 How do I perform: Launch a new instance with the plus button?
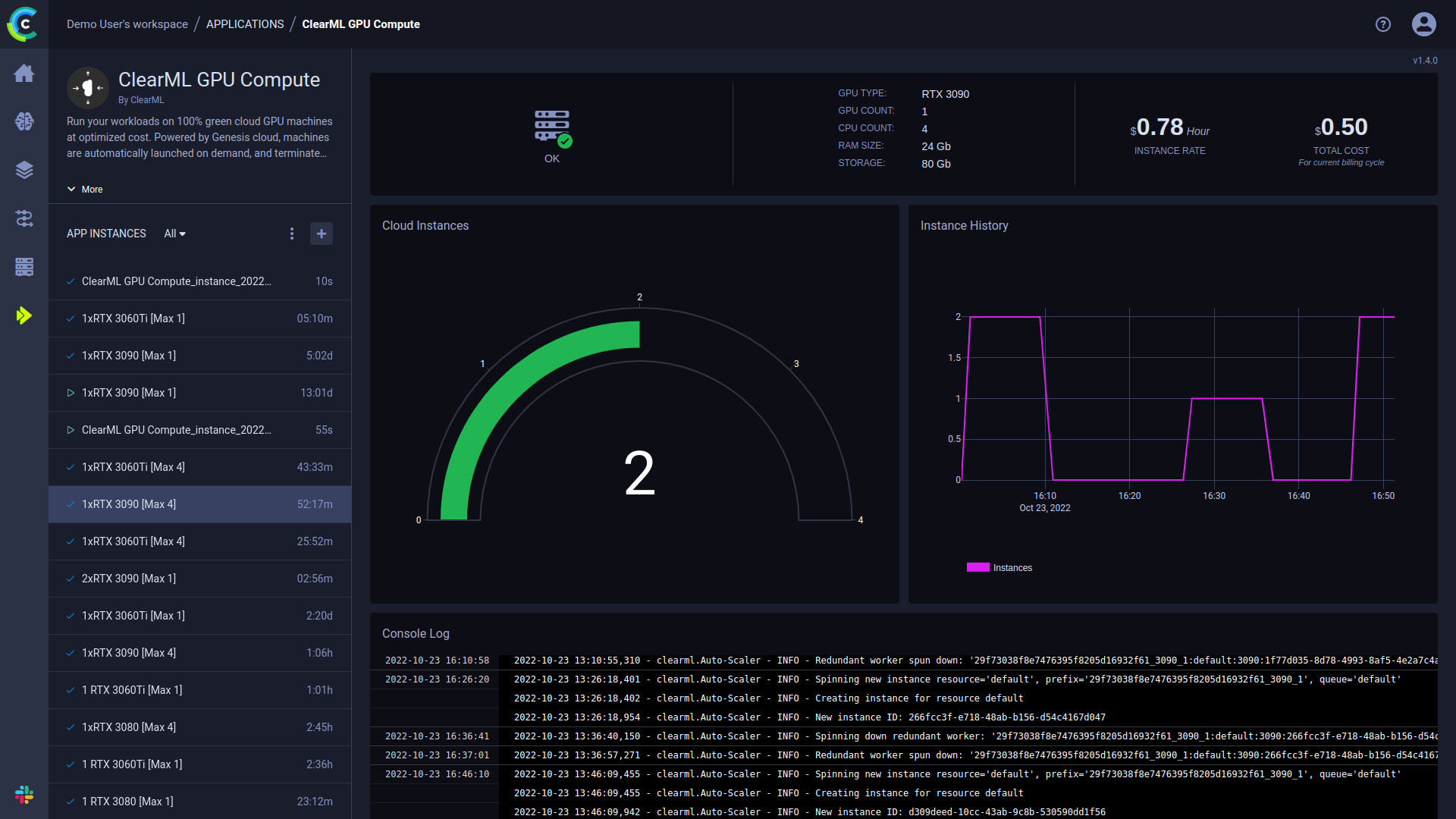322,234
